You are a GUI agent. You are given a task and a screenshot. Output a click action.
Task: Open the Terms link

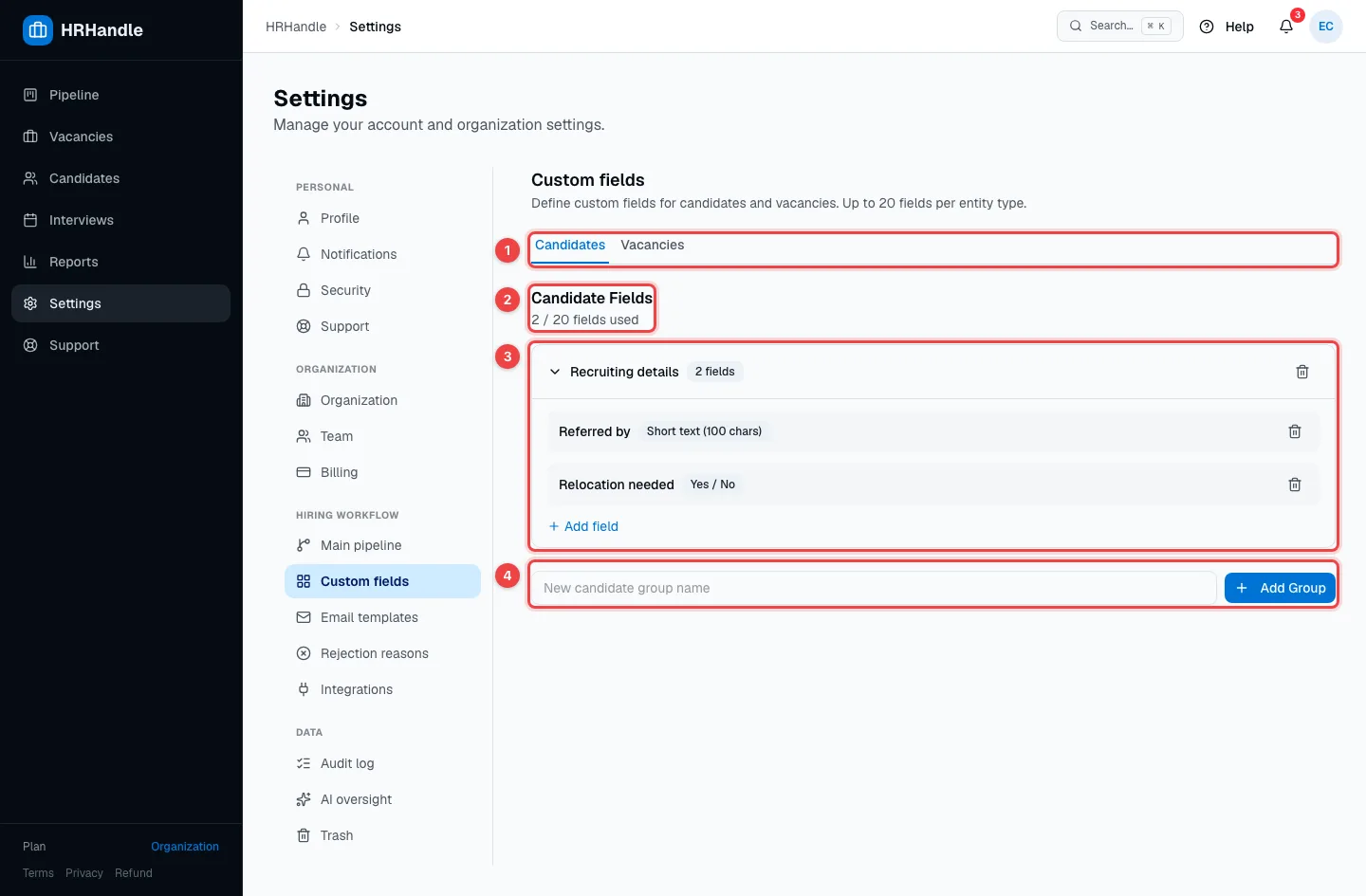pyautogui.click(x=38, y=873)
